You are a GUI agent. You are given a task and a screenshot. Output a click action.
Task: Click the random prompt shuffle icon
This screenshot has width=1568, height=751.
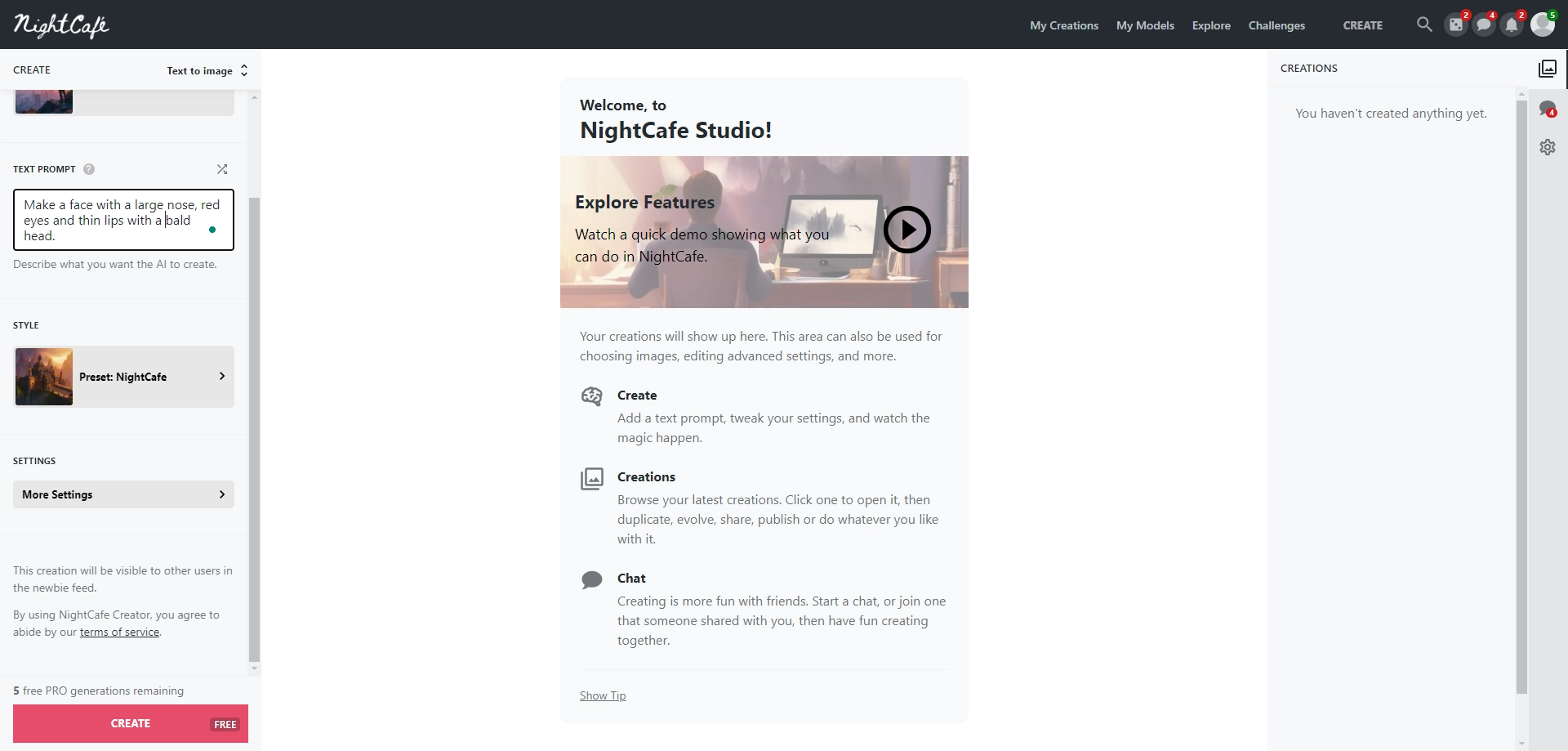222,169
